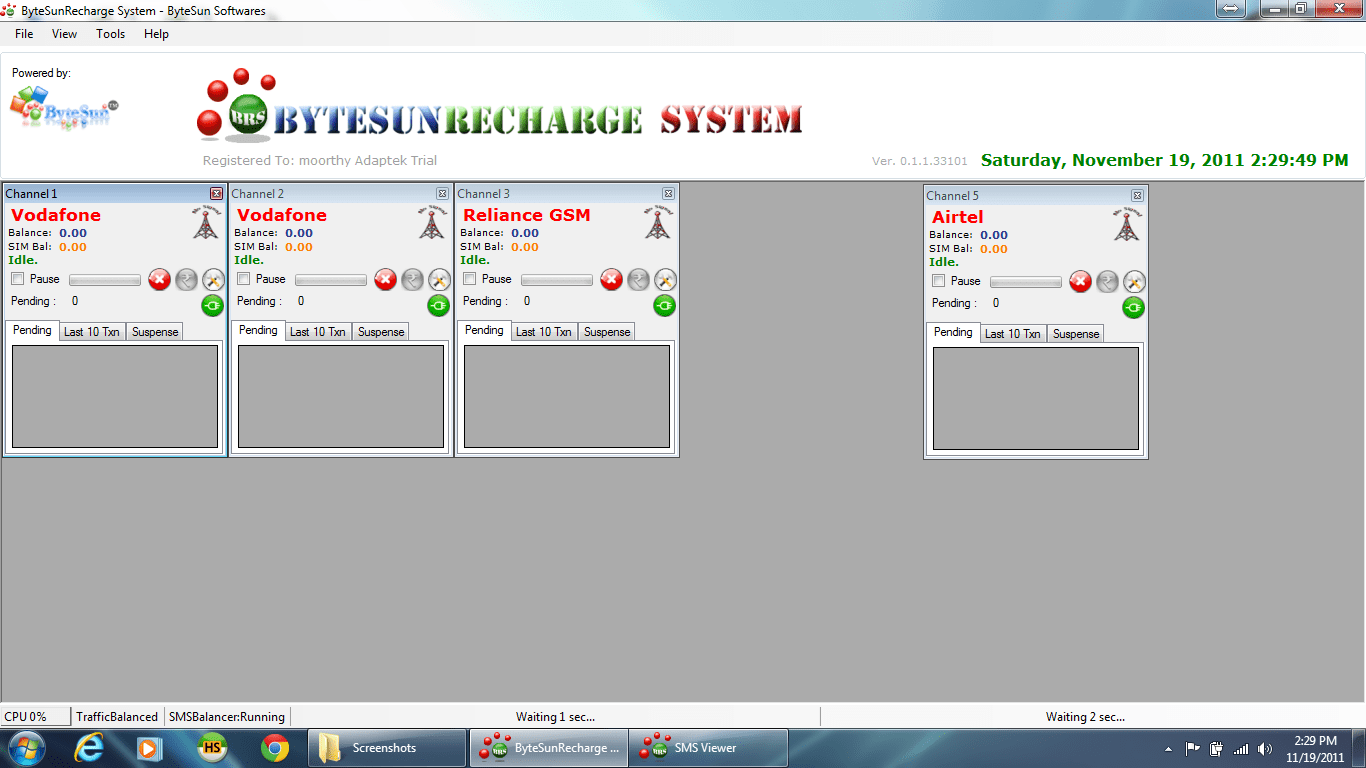Select the Pending tab in Channel 5
Screen dimensions: 1366x768
953,332
